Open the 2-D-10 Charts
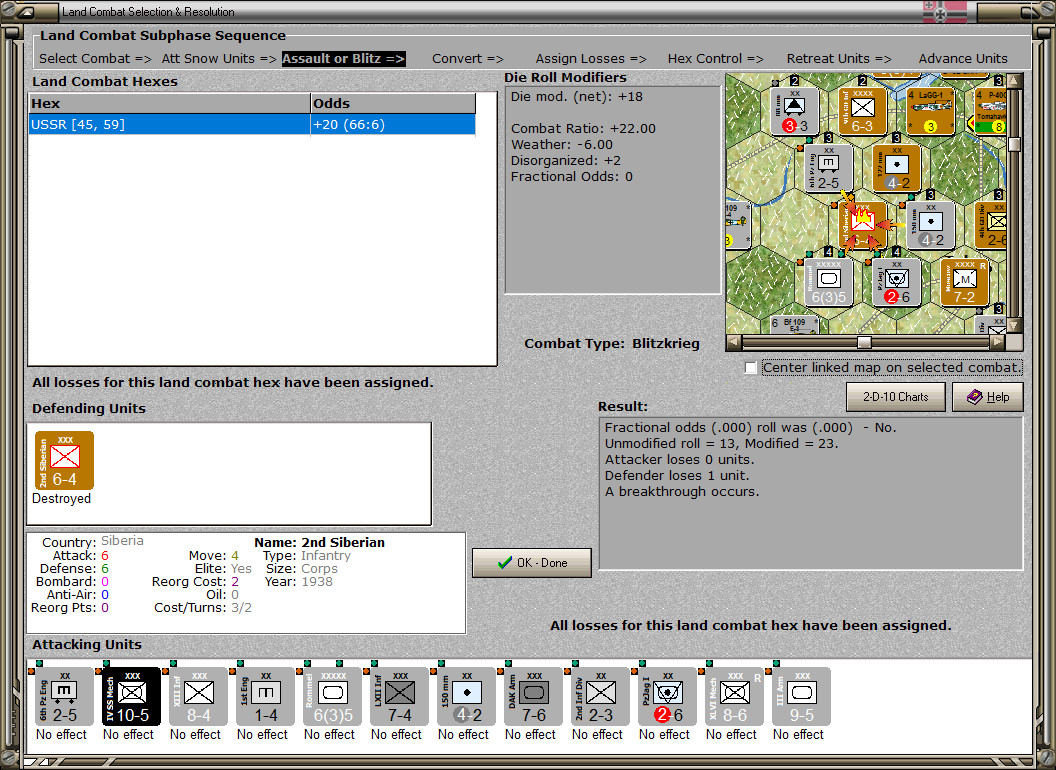1056x770 pixels. point(896,397)
